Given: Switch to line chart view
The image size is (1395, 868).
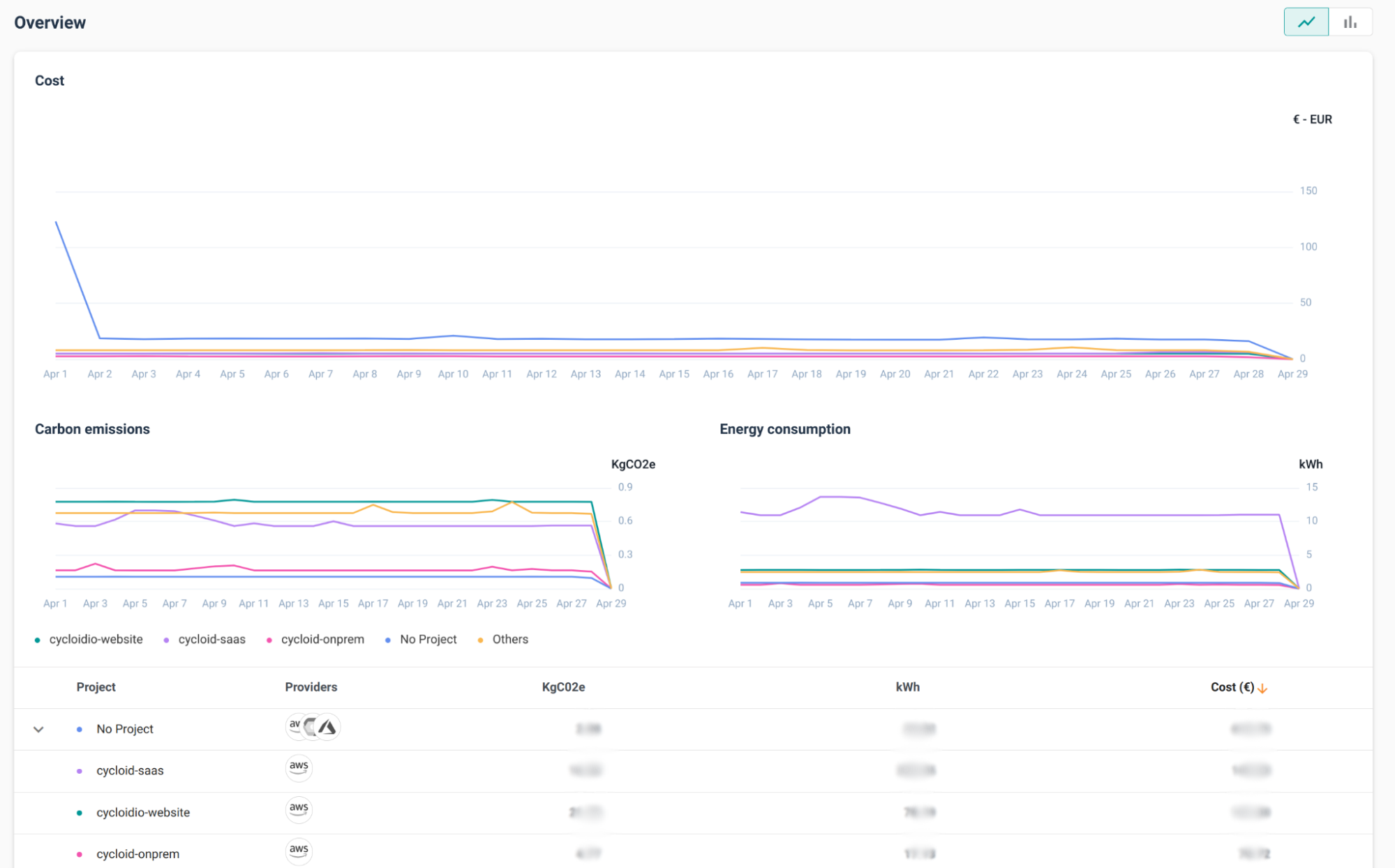Looking at the screenshot, I should pyautogui.click(x=1306, y=22).
